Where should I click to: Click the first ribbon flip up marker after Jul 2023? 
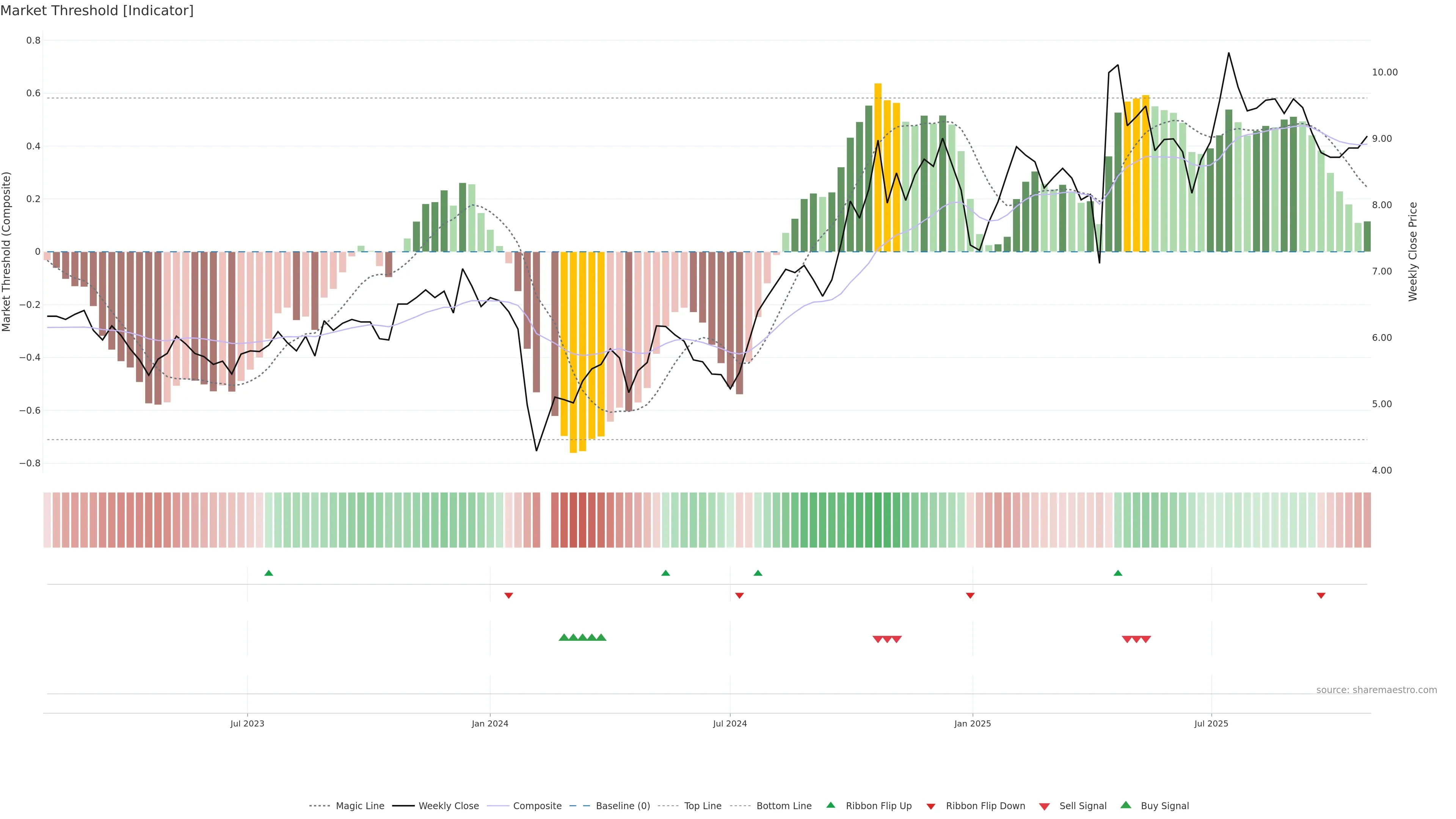[x=268, y=573]
